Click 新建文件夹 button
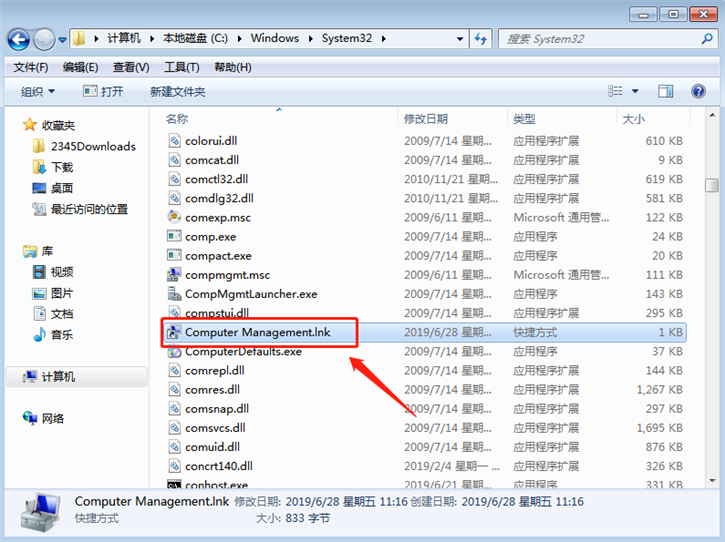 pyautogui.click(x=178, y=91)
